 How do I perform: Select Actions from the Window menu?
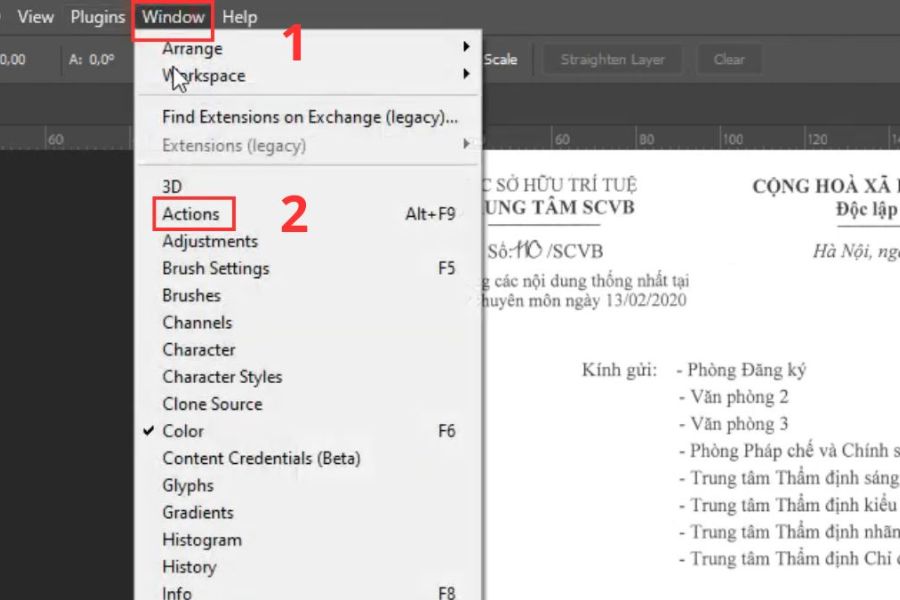[x=191, y=214]
